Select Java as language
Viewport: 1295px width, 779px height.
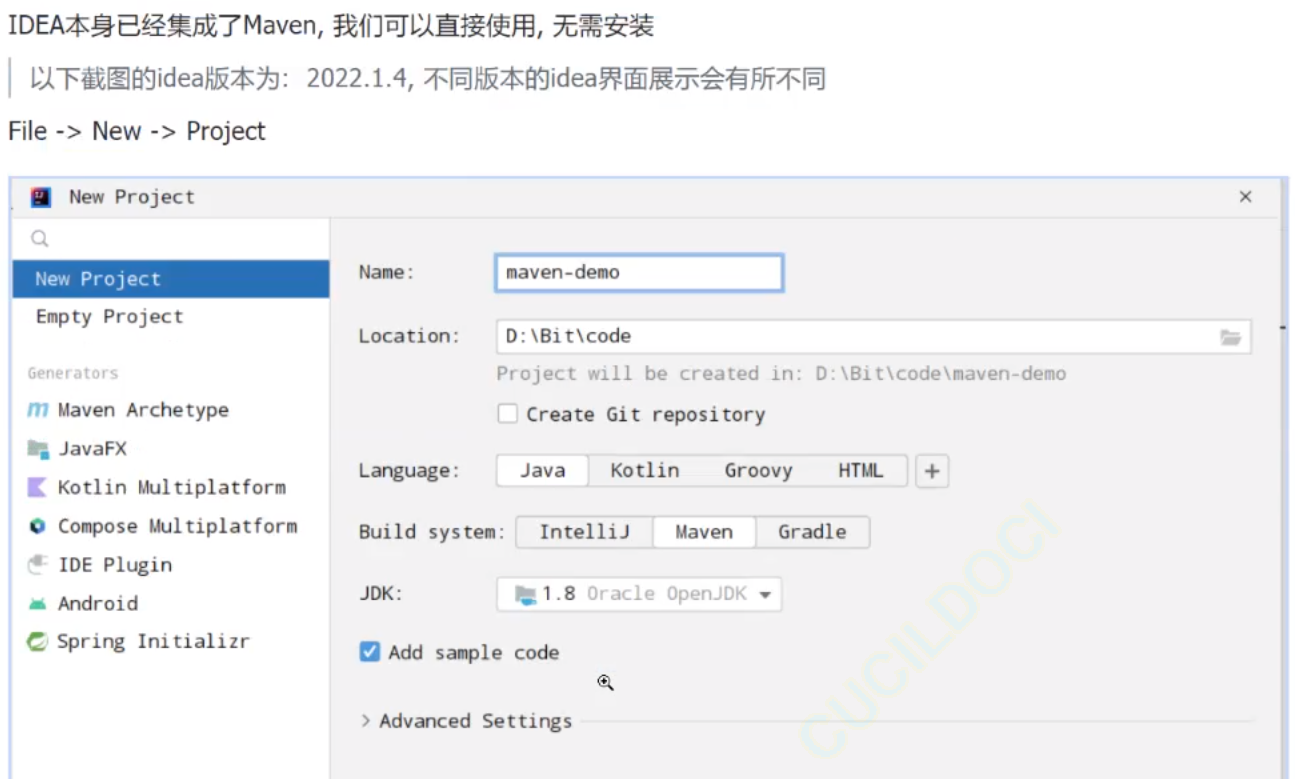[542, 470]
